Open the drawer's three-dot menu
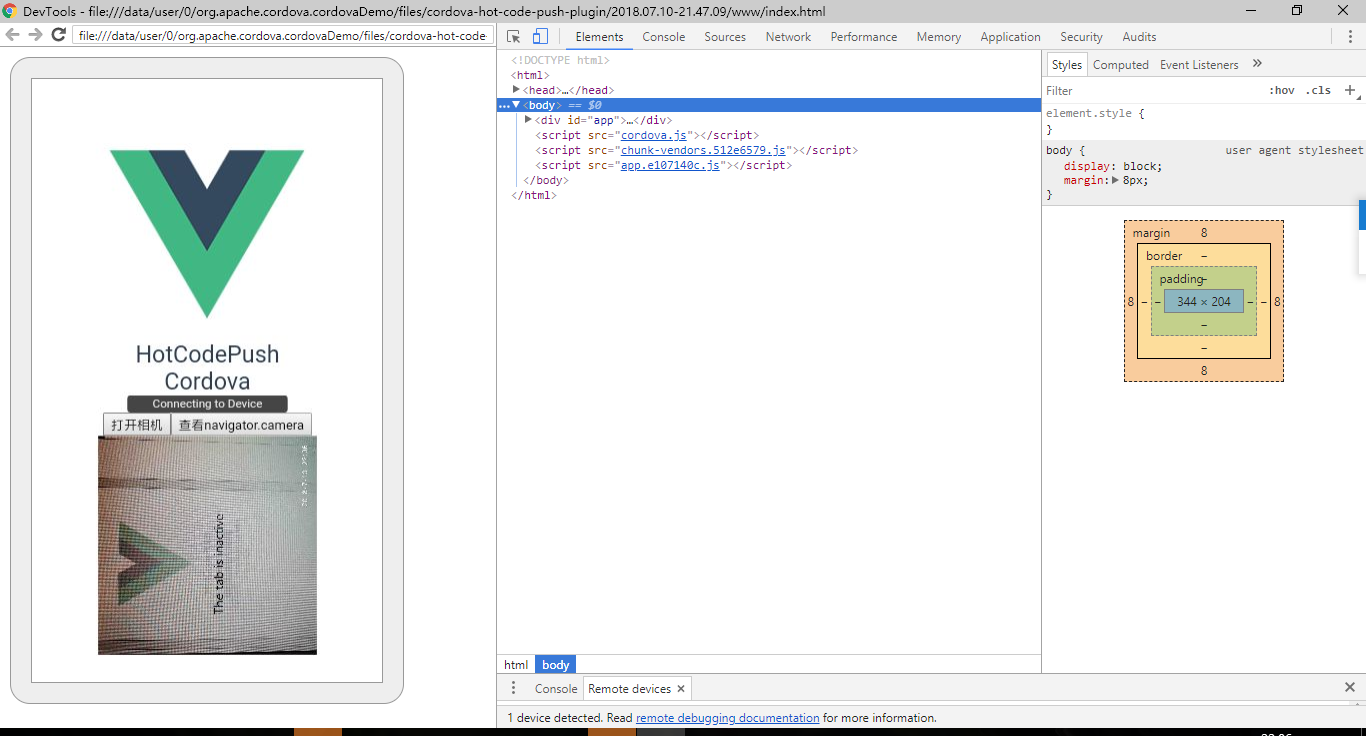This screenshot has height=736, width=1366. 514,688
